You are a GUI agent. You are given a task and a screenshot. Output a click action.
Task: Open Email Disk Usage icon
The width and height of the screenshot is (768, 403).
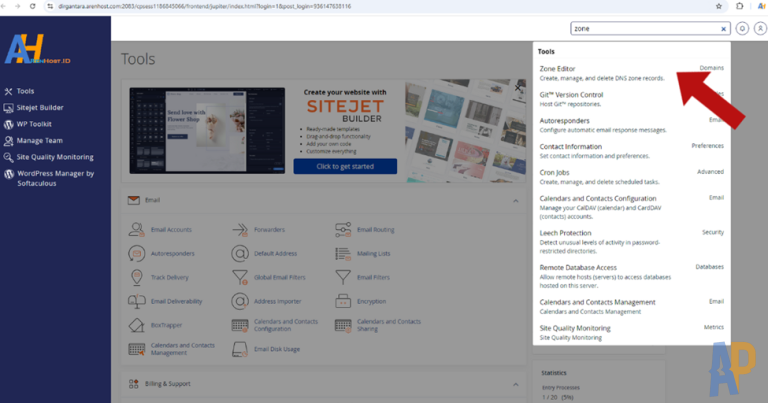coord(240,349)
